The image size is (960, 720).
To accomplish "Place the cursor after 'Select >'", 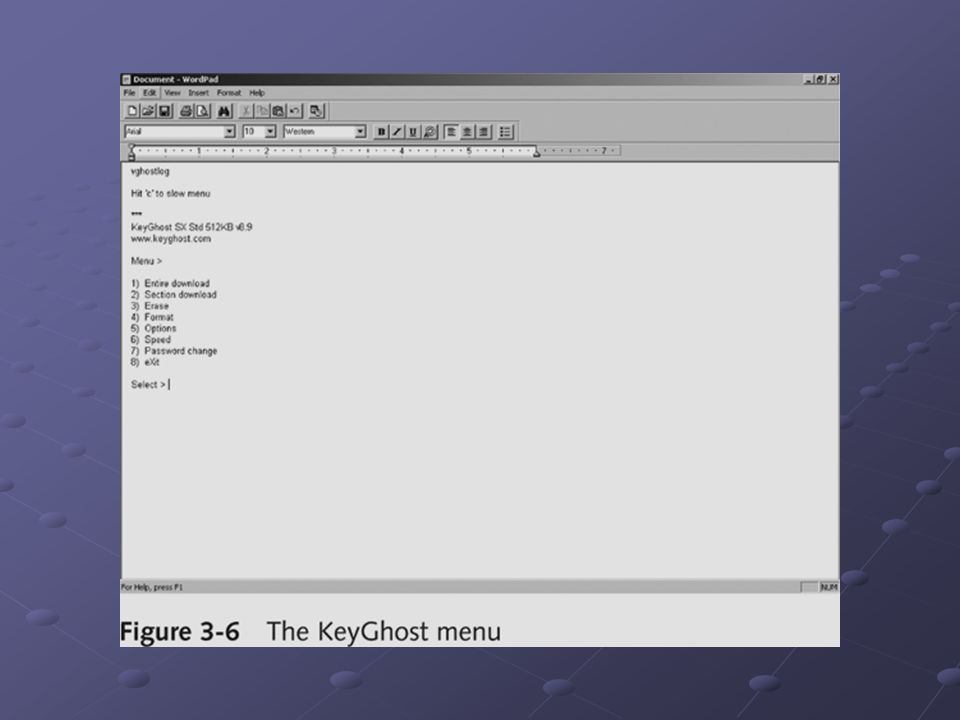I will point(169,384).
